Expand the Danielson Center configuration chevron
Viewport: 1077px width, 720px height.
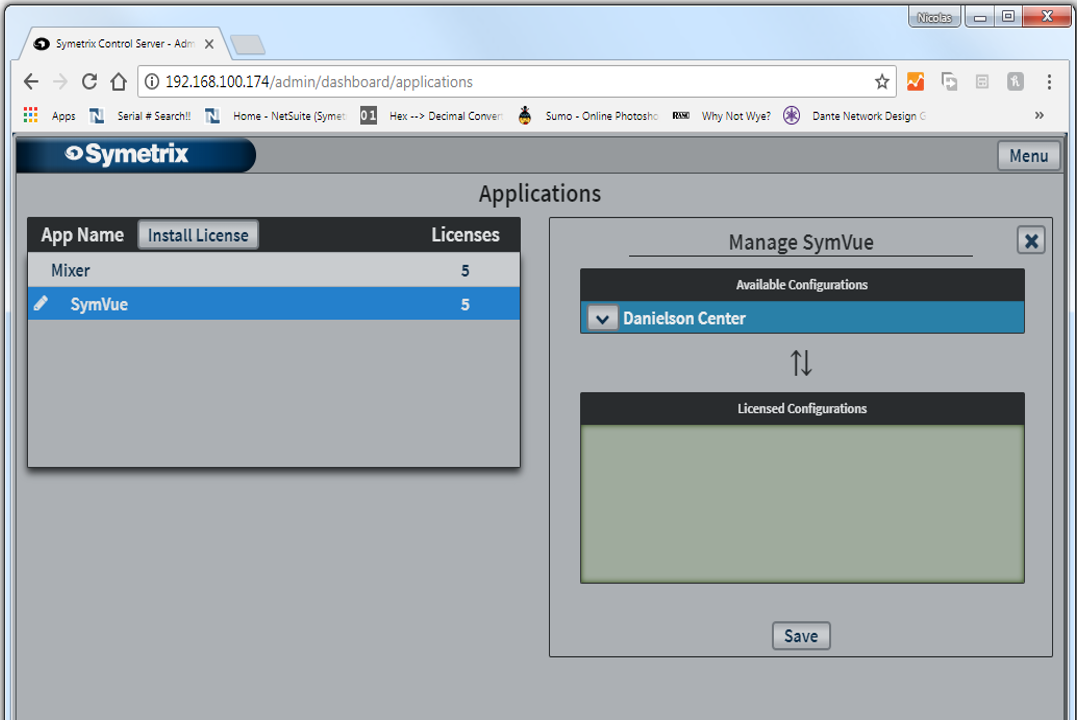[x=602, y=319]
